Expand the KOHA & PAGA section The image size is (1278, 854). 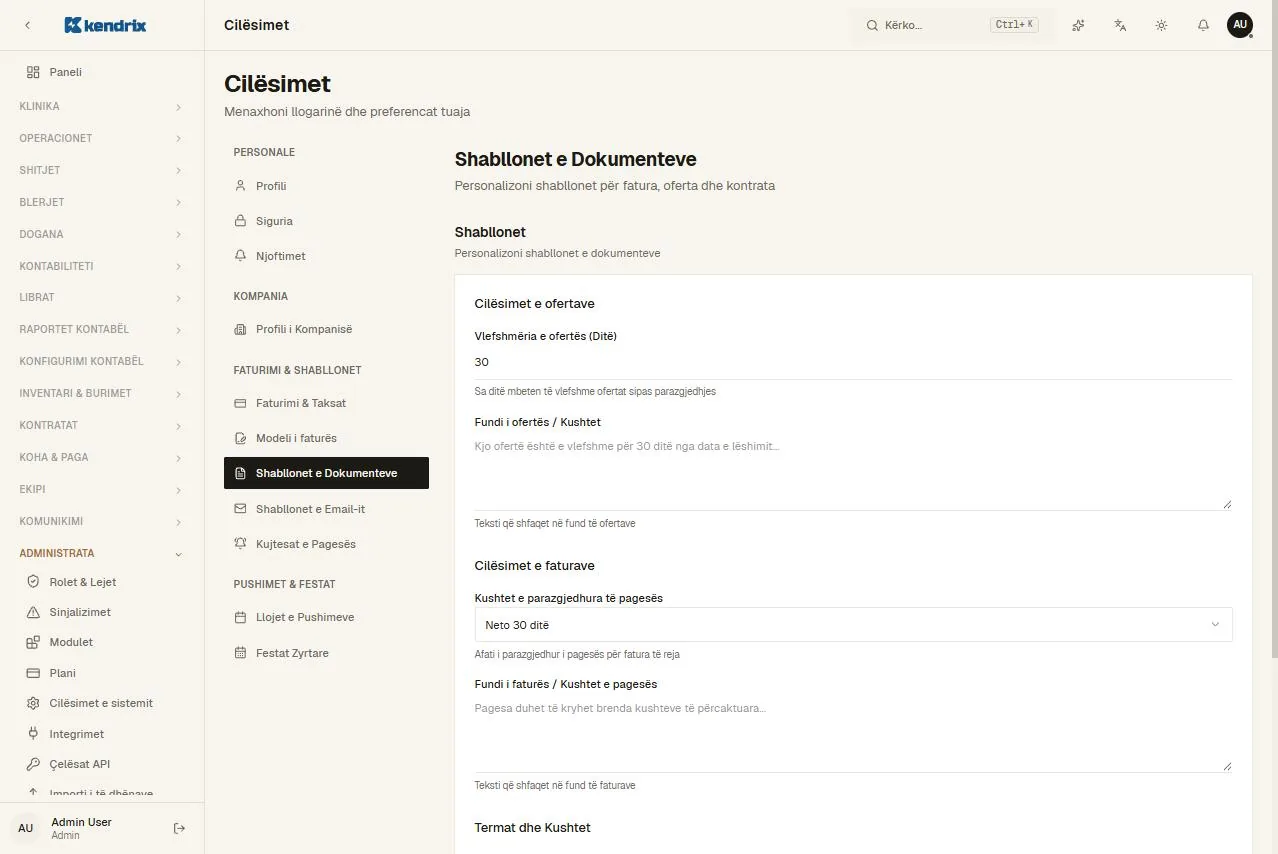pyautogui.click(x=102, y=457)
